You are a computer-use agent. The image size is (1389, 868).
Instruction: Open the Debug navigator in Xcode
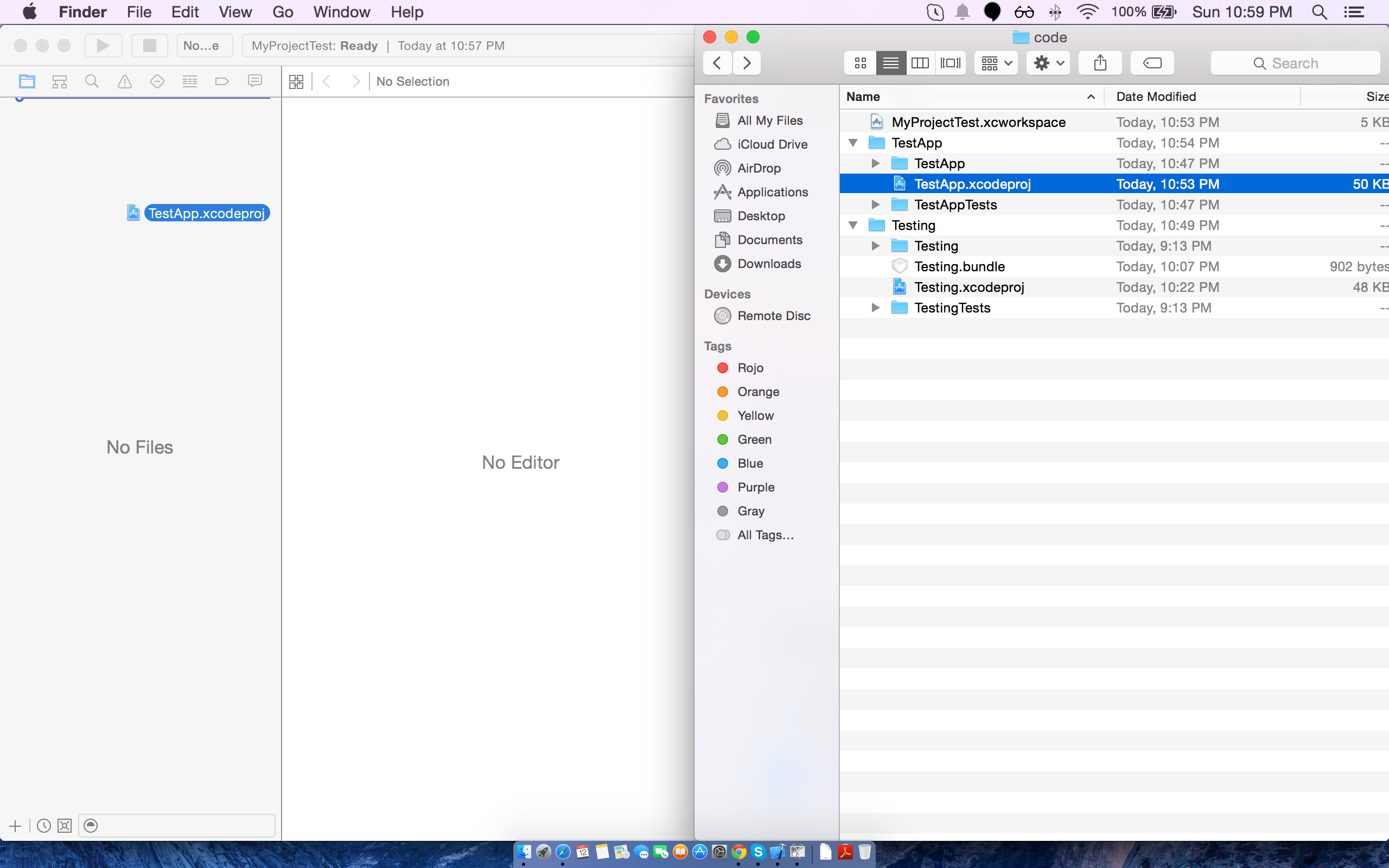click(x=189, y=81)
